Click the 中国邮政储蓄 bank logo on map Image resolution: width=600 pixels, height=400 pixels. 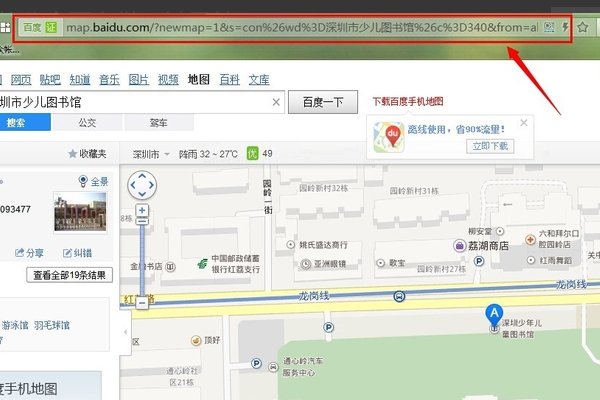pos(202,263)
